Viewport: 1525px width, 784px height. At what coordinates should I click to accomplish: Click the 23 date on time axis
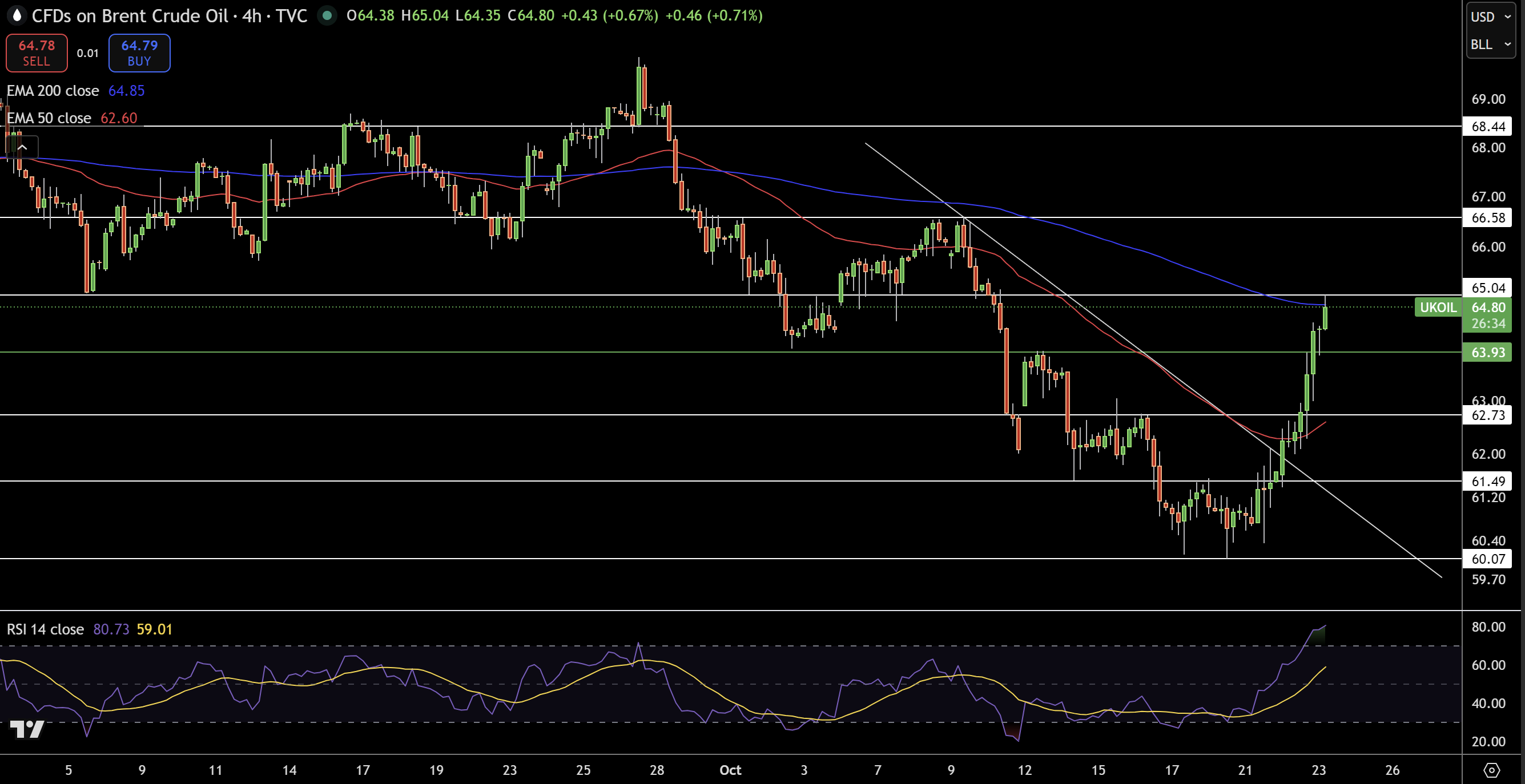(x=1318, y=770)
